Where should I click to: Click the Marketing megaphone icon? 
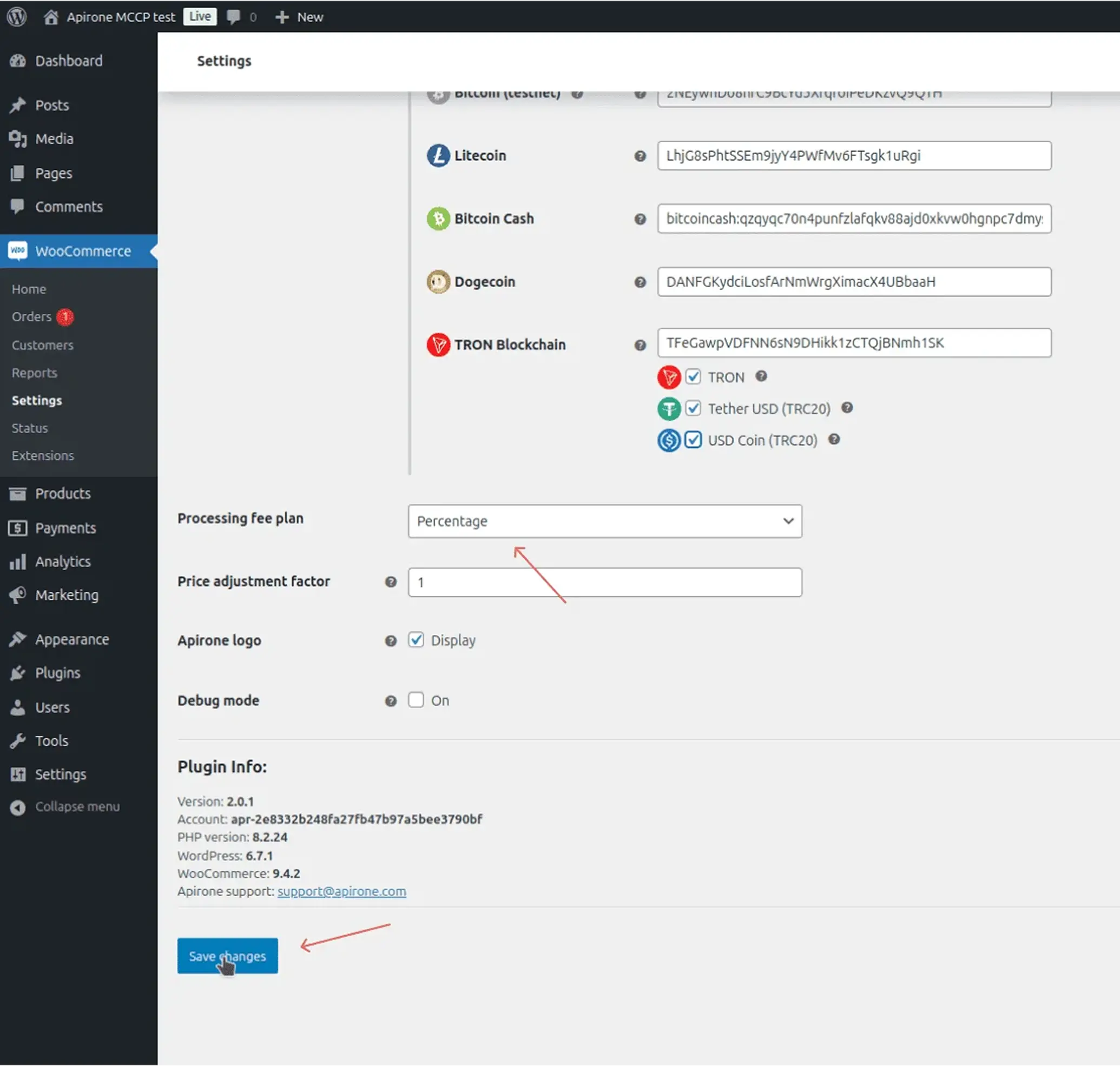(x=18, y=595)
